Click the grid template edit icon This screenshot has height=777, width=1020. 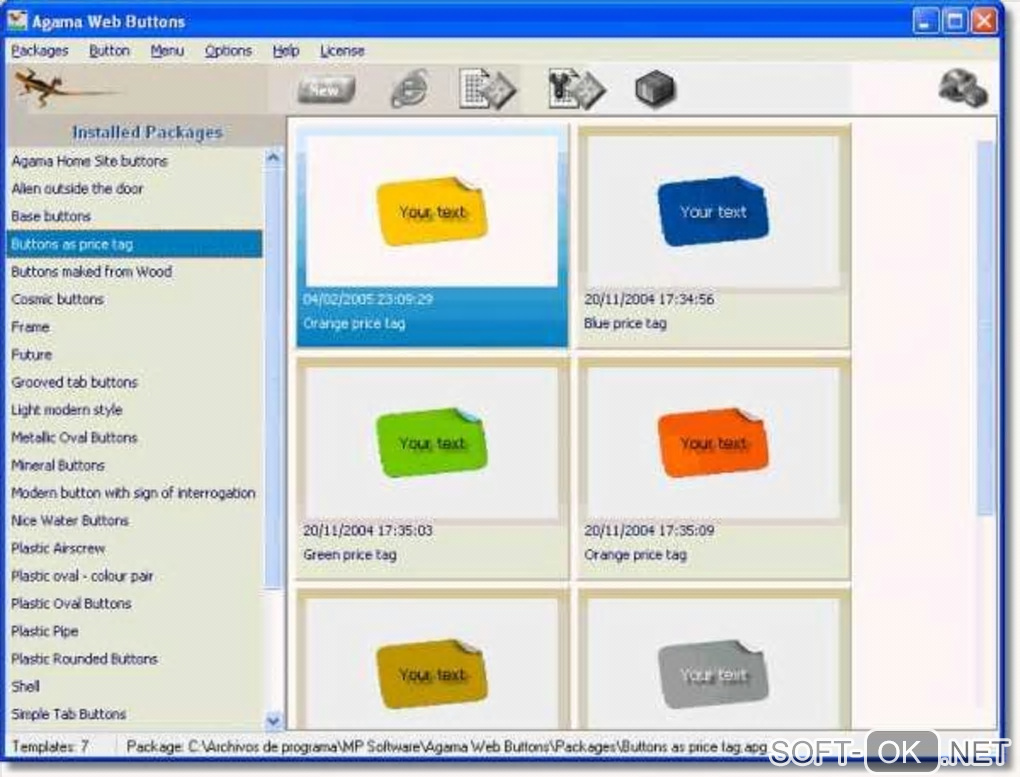coord(487,89)
